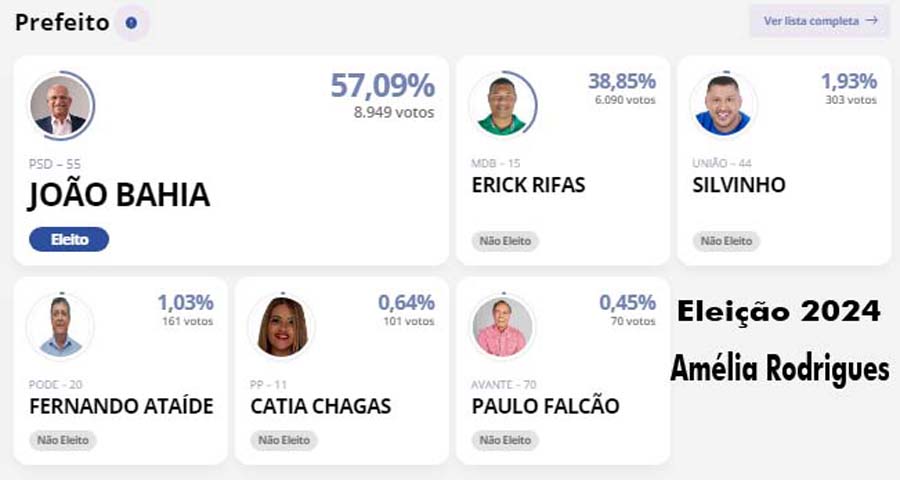
Task: Click the arrow in Ver lista completa
Action: [x=872, y=20]
